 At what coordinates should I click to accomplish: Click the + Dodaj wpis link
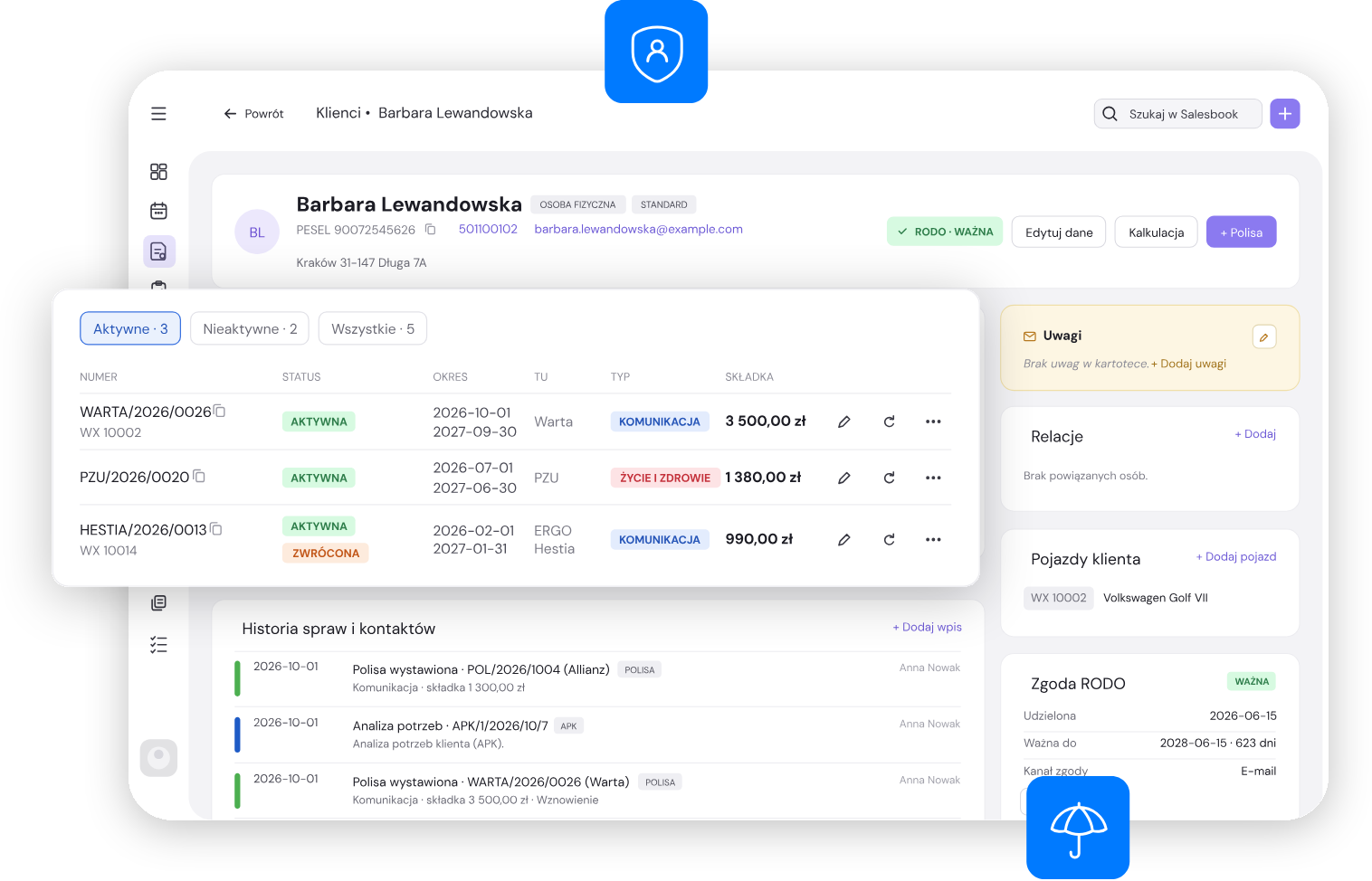(x=927, y=627)
